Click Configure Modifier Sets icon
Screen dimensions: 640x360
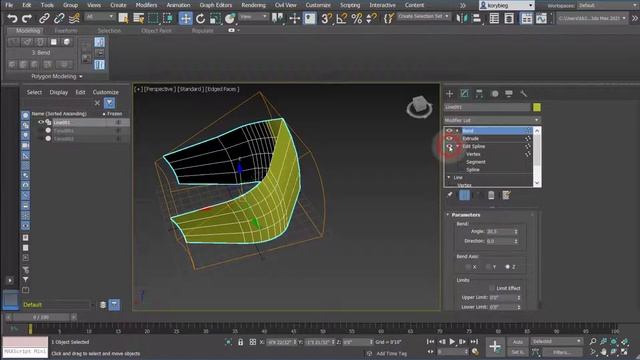[506, 195]
